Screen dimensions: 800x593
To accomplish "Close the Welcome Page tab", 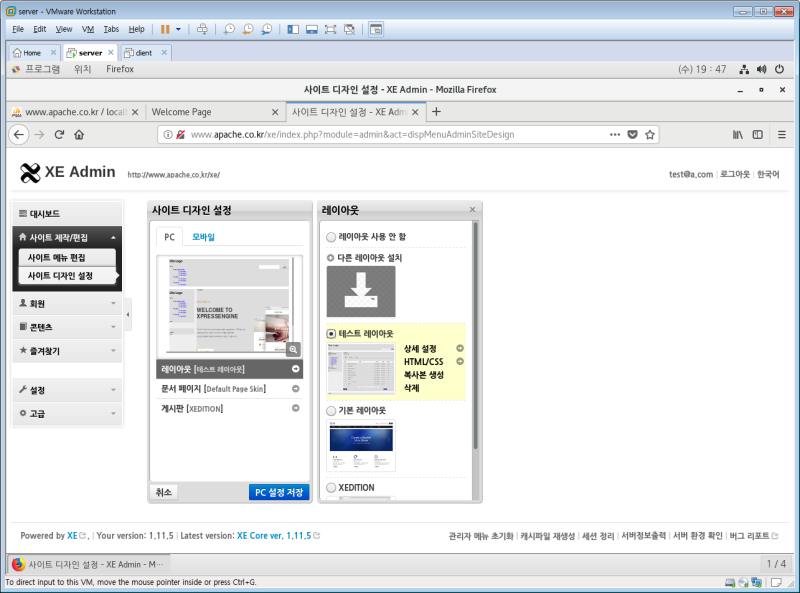I will pyautogui.click(x=275, y=112).
